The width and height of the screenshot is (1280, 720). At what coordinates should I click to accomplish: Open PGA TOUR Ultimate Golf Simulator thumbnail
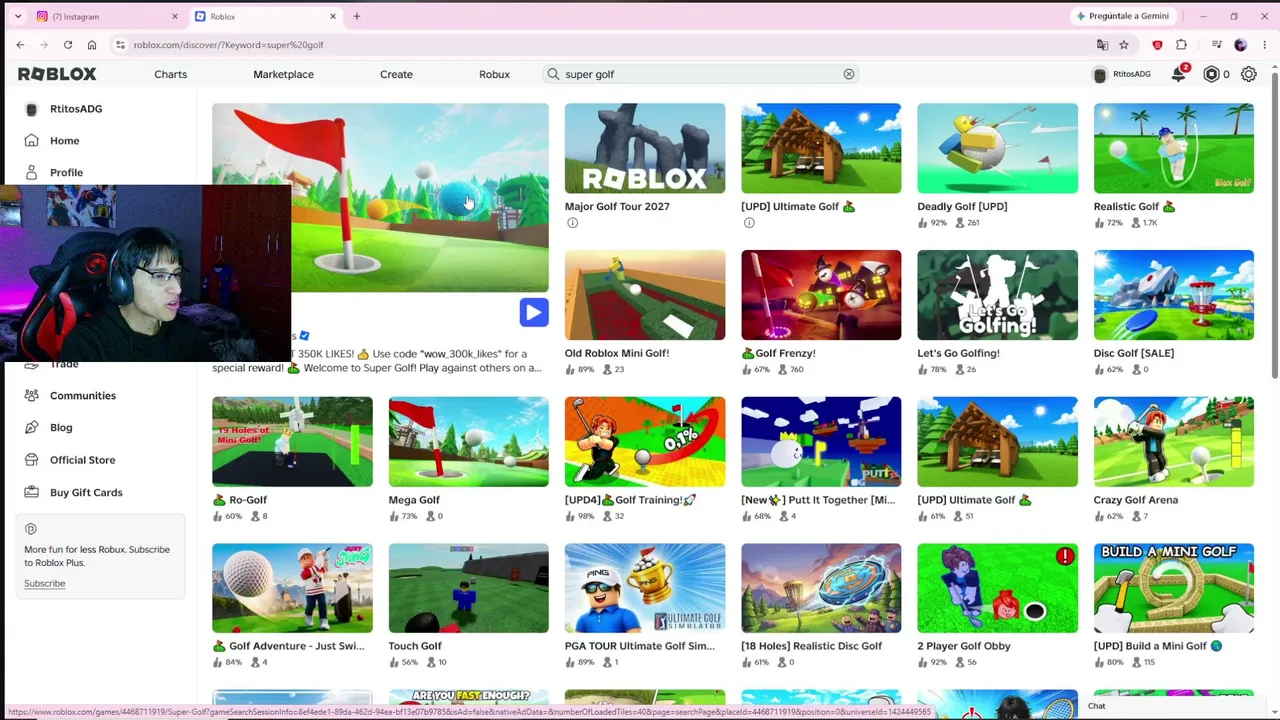pos(645,588)
